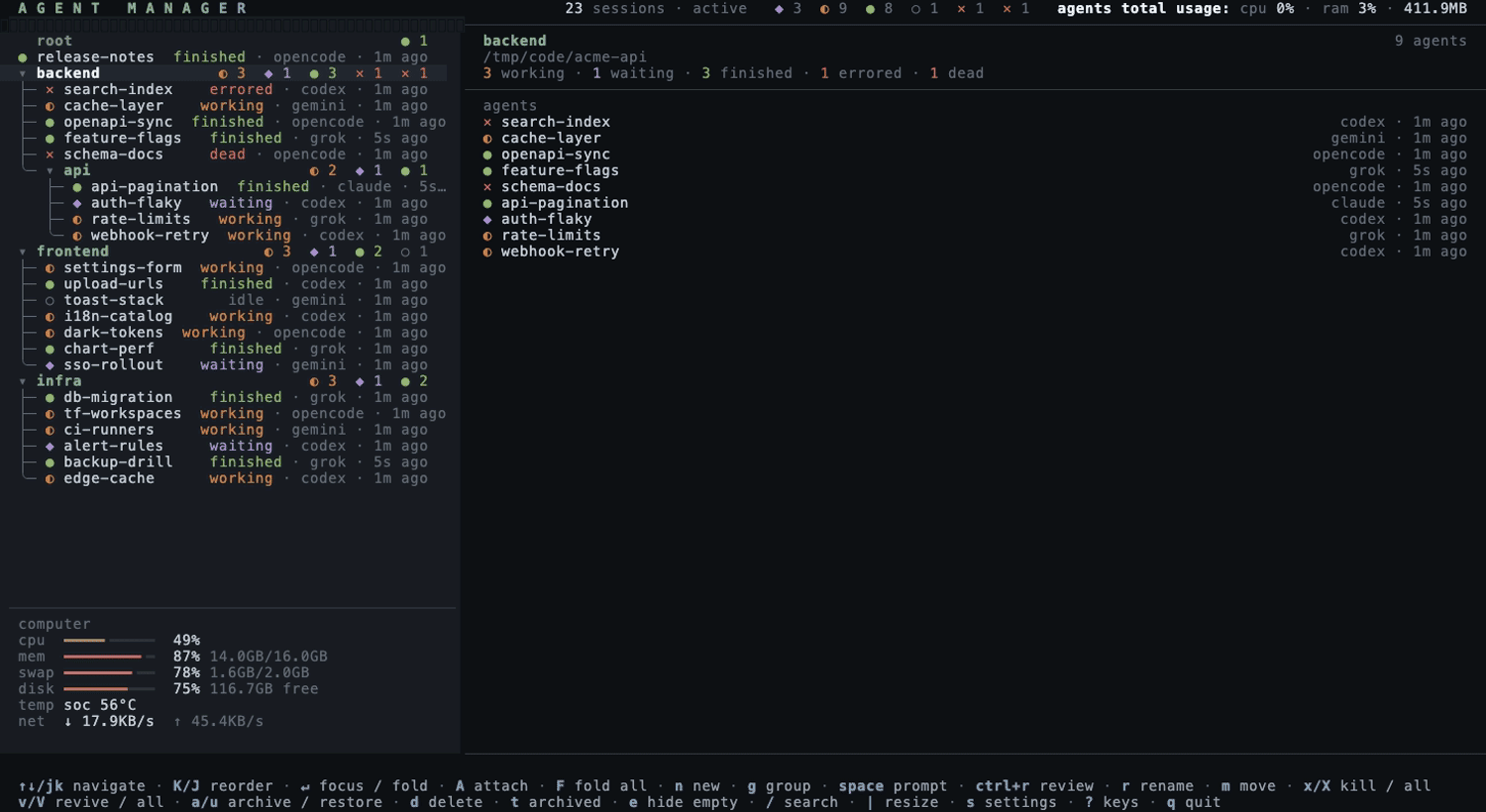
Task: Click the "agents total usage:" label in the header
Action: (1143, 9)
